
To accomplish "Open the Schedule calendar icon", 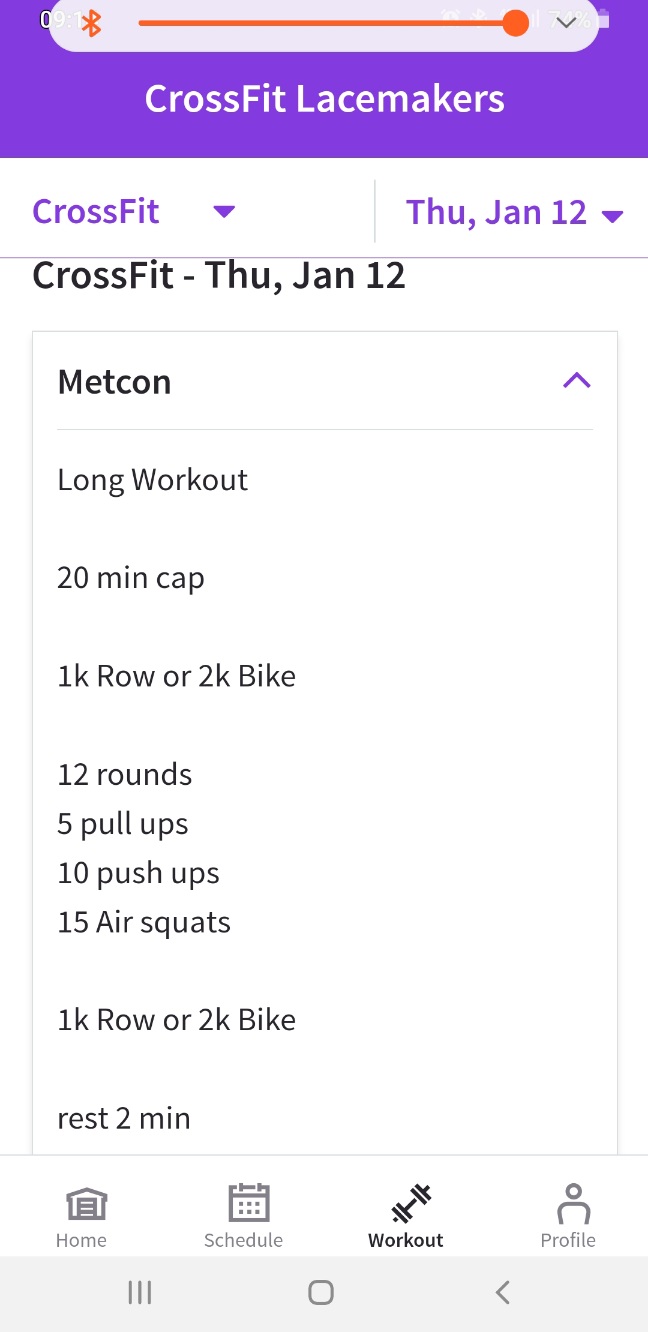I will point(248,1203).
